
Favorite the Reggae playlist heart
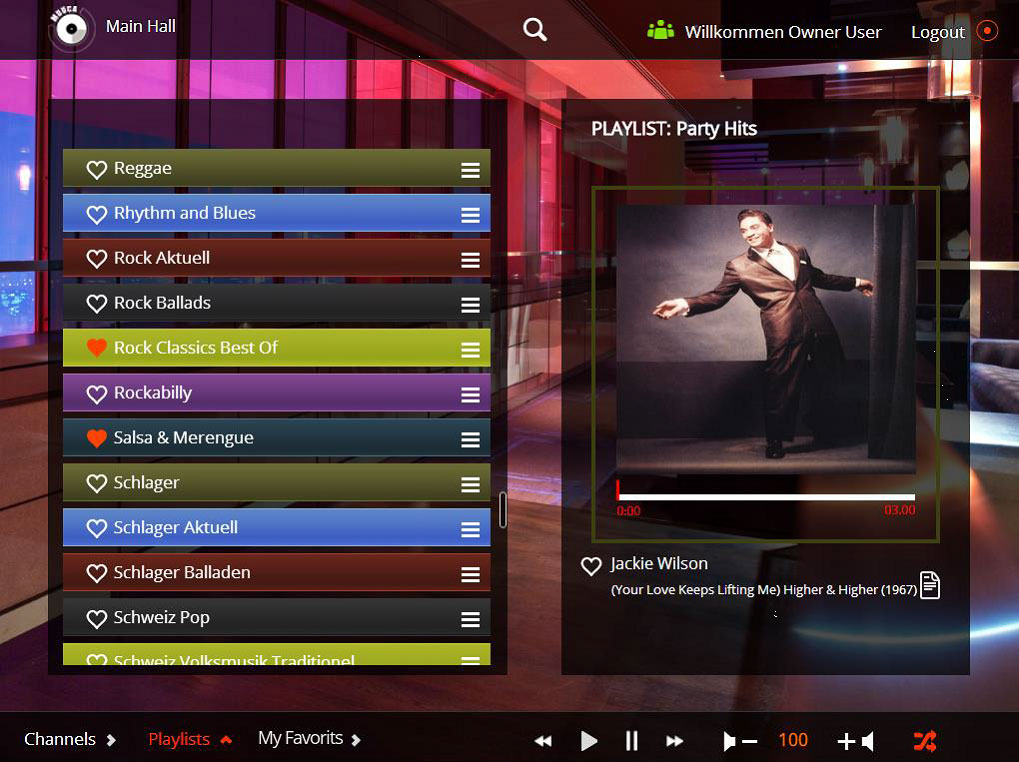coord(97,170)
